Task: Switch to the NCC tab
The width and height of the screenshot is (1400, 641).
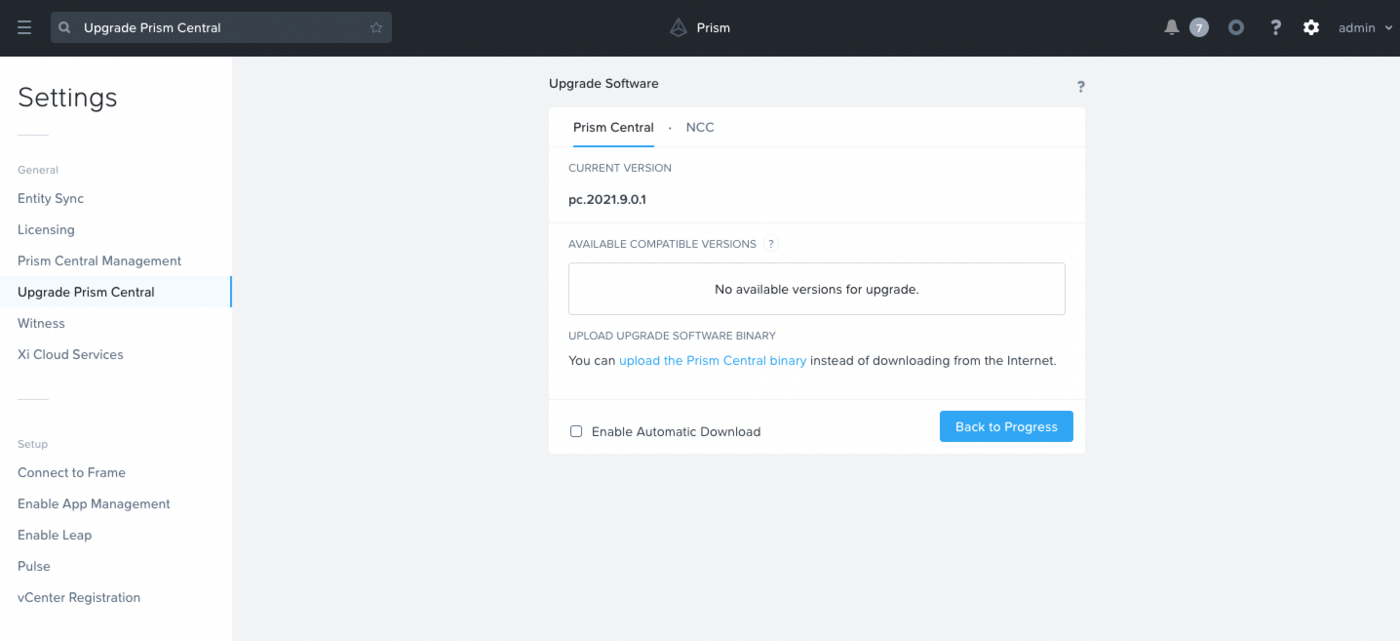Action: 700,128
